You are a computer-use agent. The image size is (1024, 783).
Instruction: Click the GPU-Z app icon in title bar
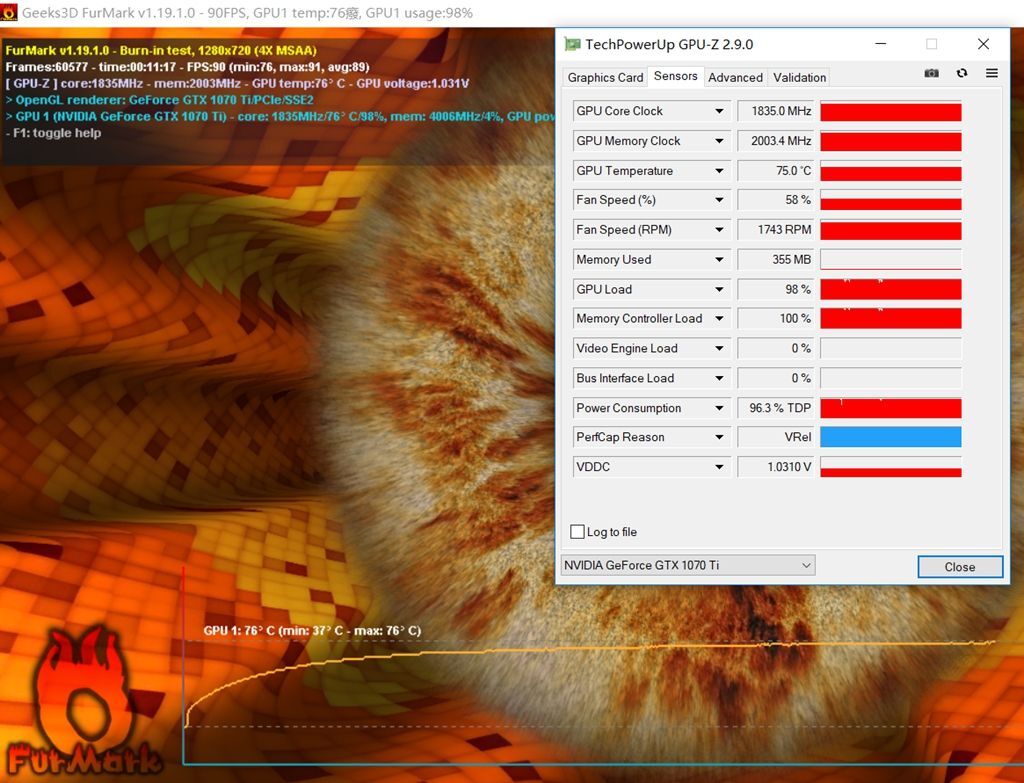point(572,44)
